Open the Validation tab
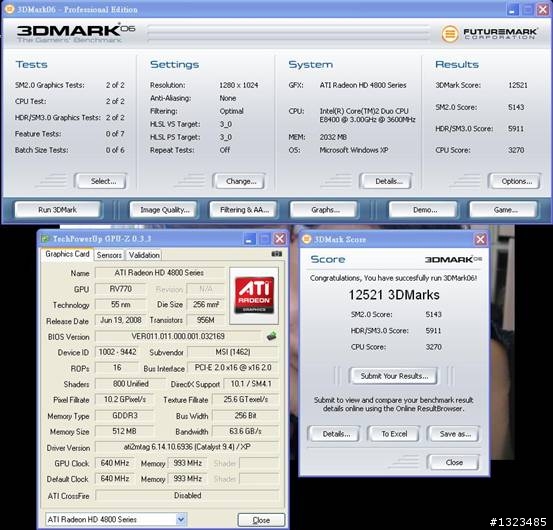Screen dimensions: 553x530 [144, 255]
